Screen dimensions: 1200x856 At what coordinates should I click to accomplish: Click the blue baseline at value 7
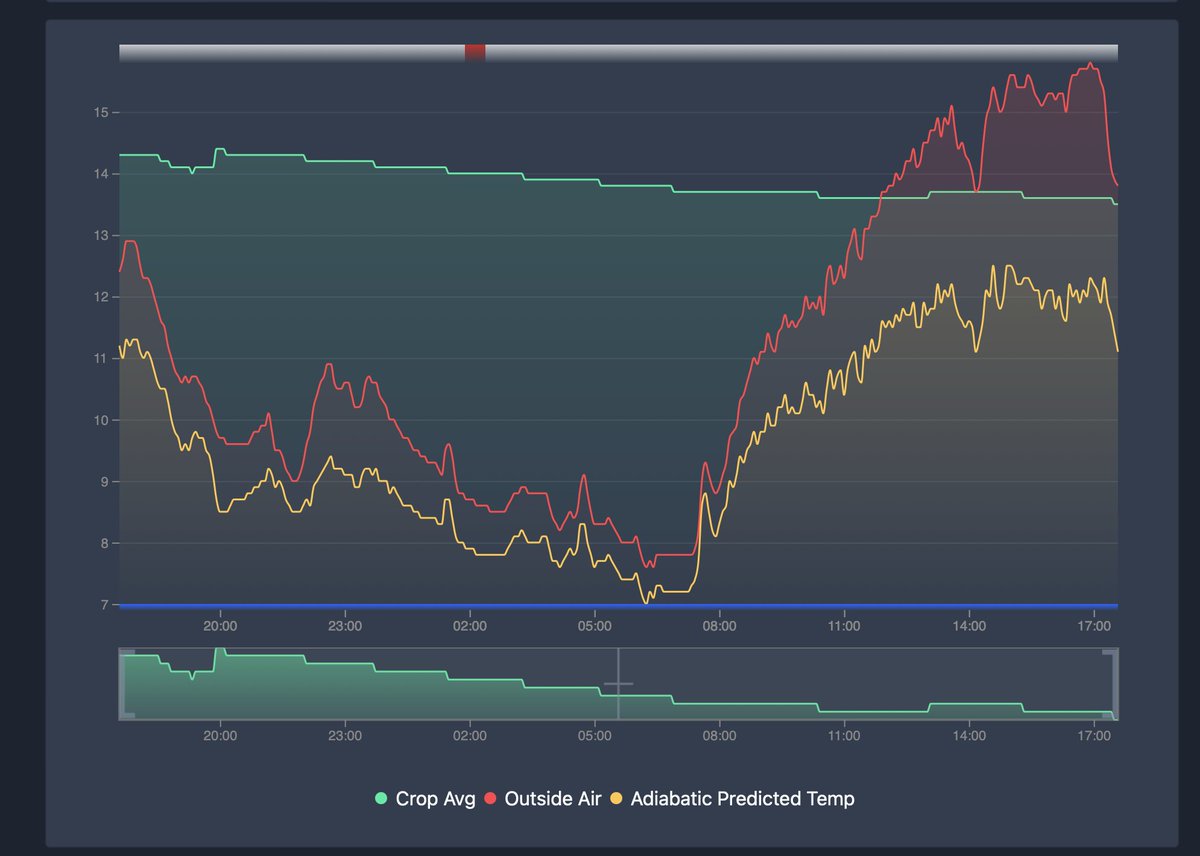(618, 606)
